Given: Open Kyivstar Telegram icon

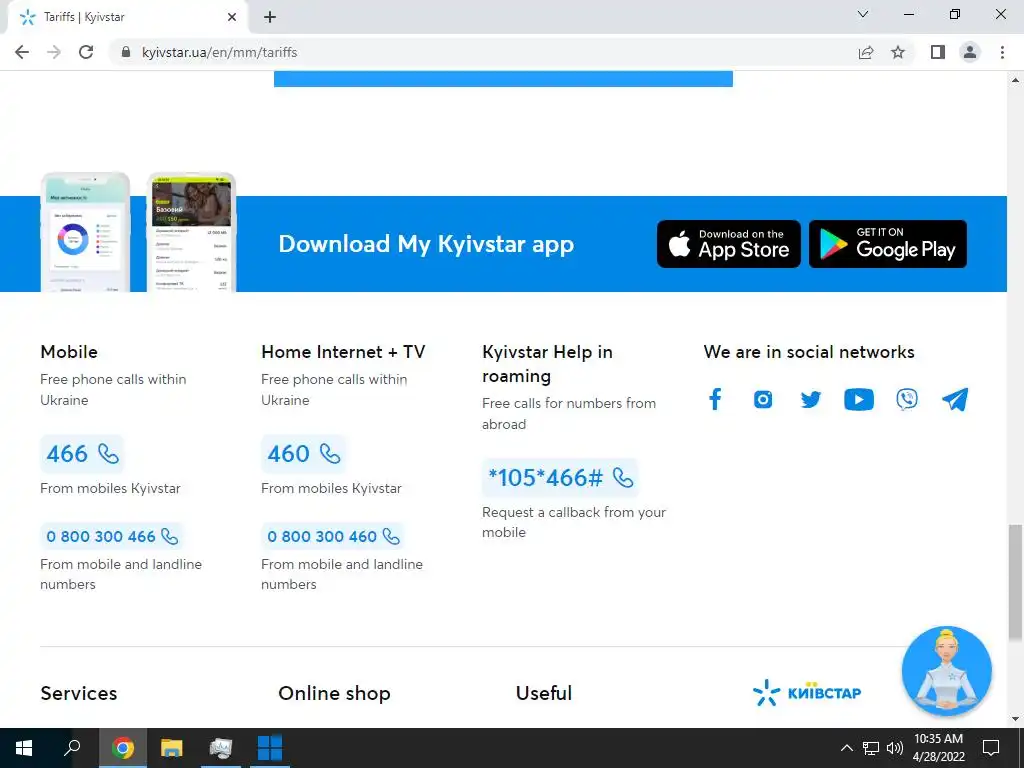Looking at the screenshot, I should [x=955, y=399].
